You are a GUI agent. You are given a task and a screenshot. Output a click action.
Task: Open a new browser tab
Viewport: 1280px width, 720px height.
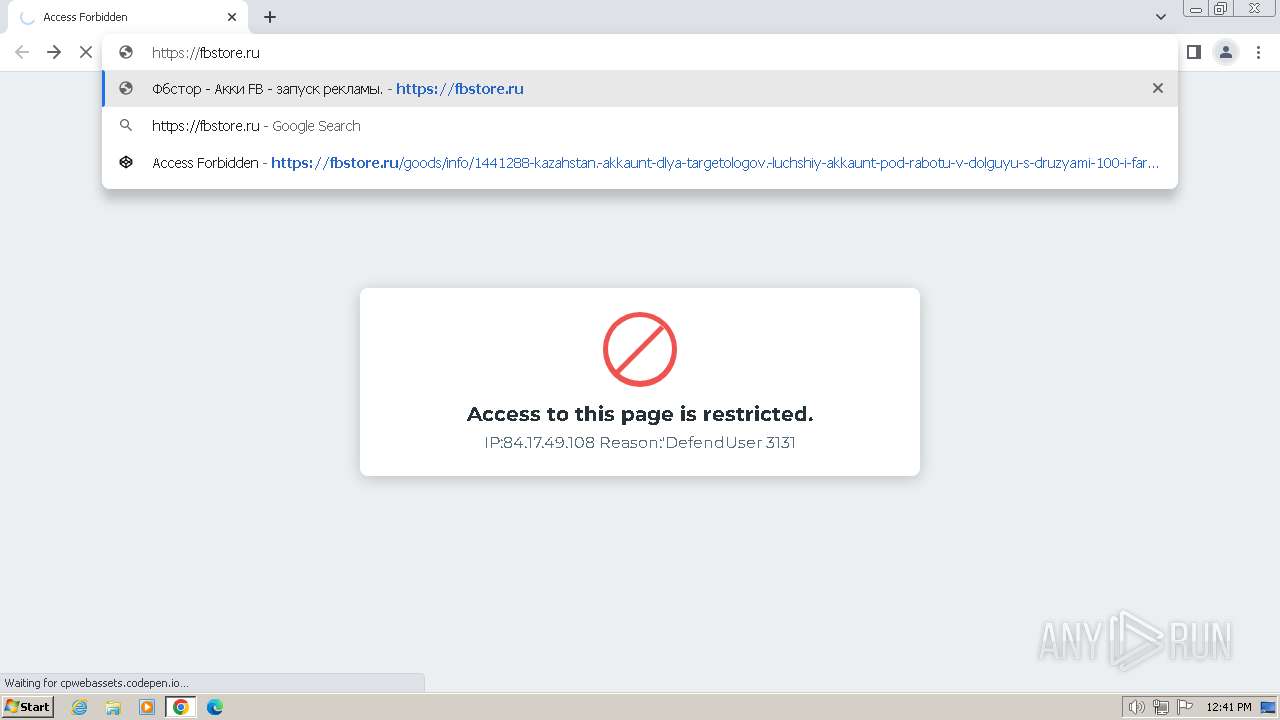(x=270, y=17)
